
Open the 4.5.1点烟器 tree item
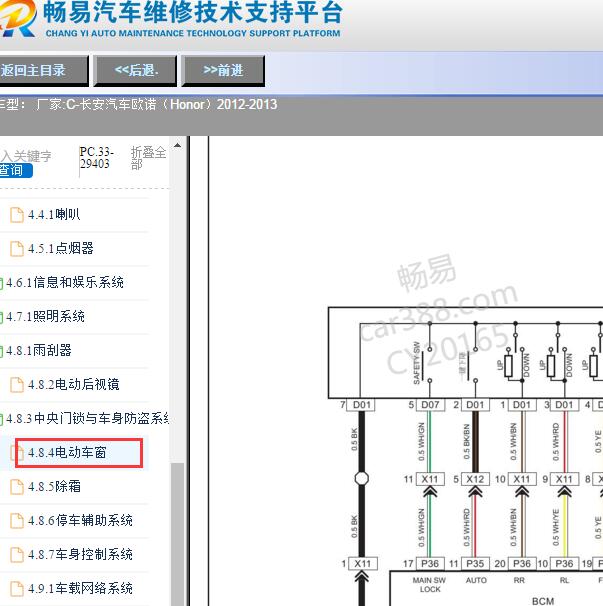[61, 249]
